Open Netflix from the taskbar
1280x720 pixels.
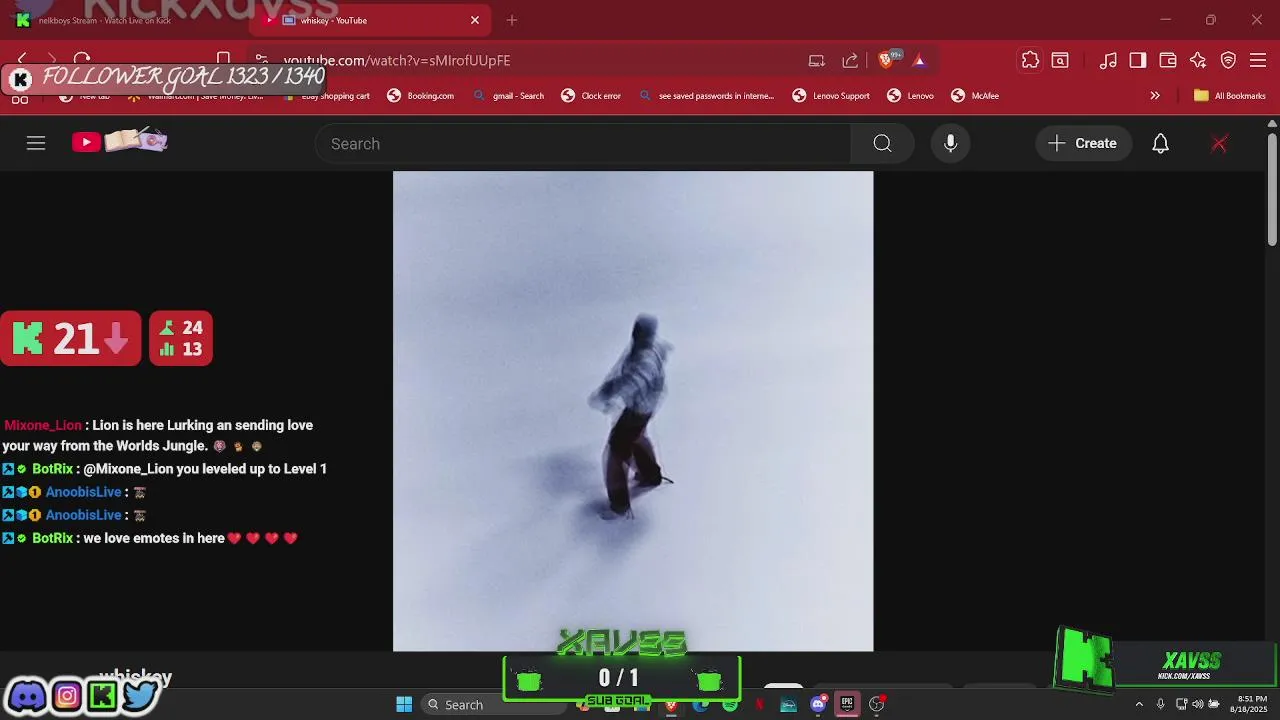click(x=759, y=704)
